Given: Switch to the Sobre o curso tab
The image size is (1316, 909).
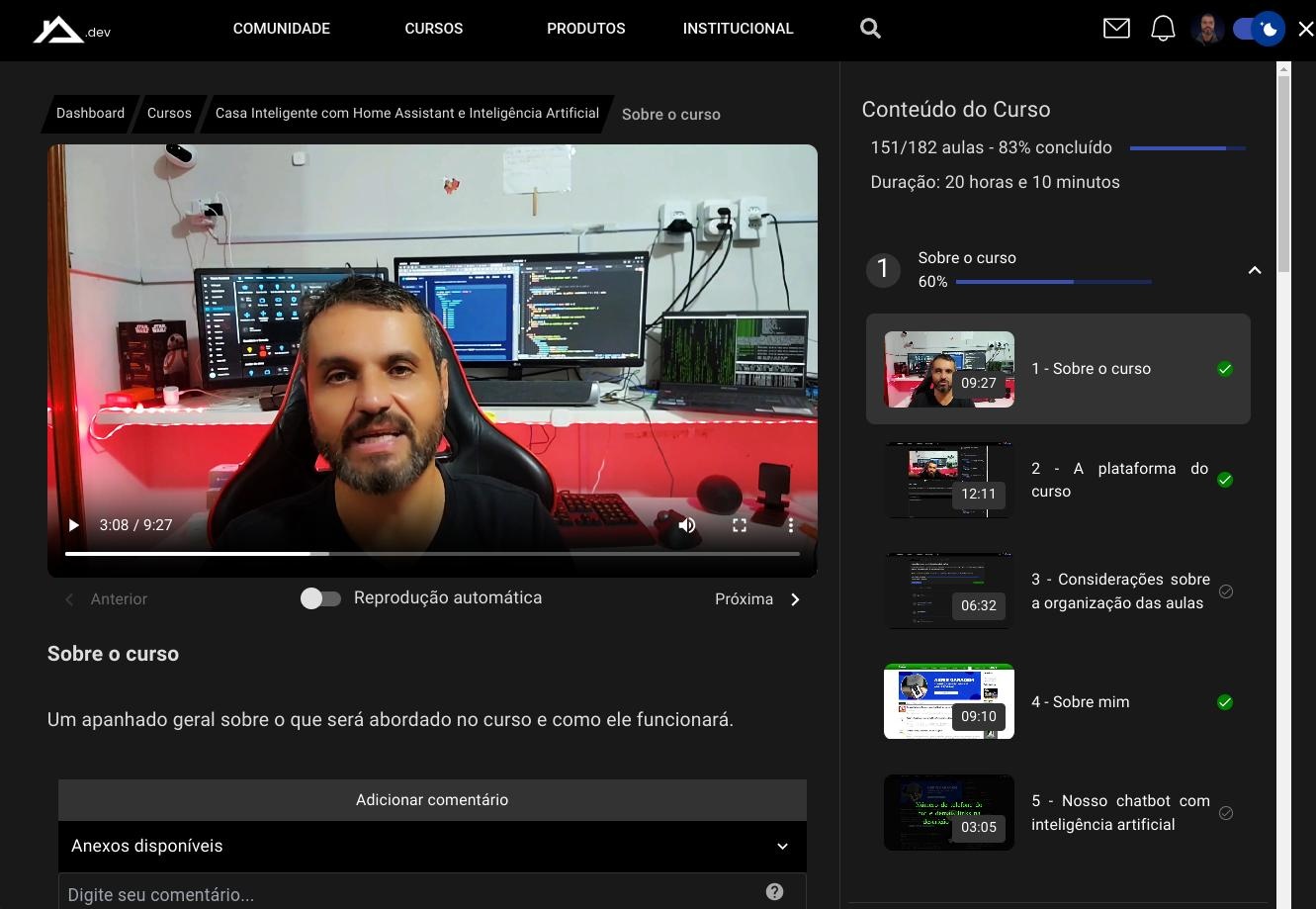Looking at the screenshot, I should pyautogui.click(x=670, y=114).
